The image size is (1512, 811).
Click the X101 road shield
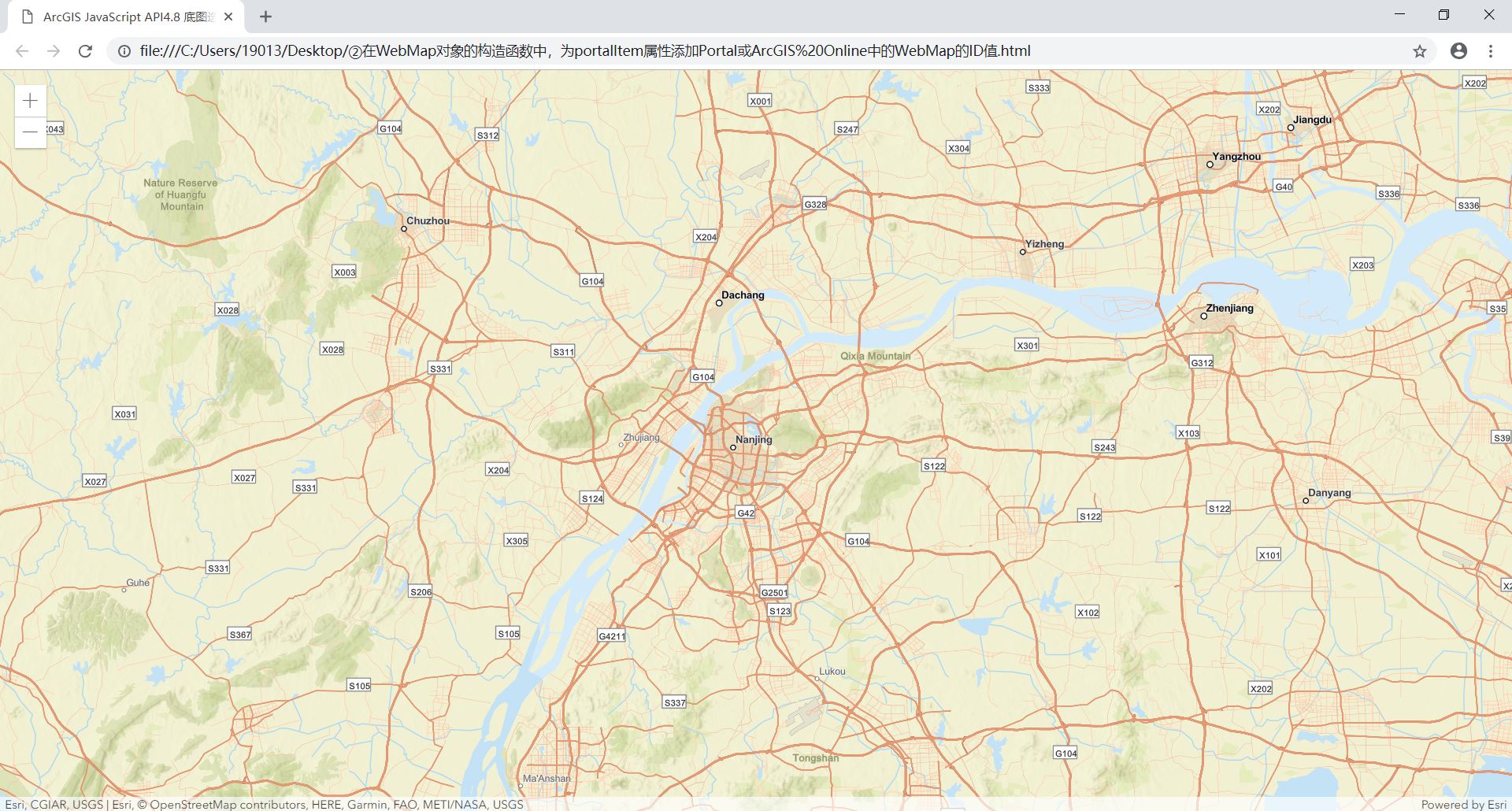coord(1269,554)
